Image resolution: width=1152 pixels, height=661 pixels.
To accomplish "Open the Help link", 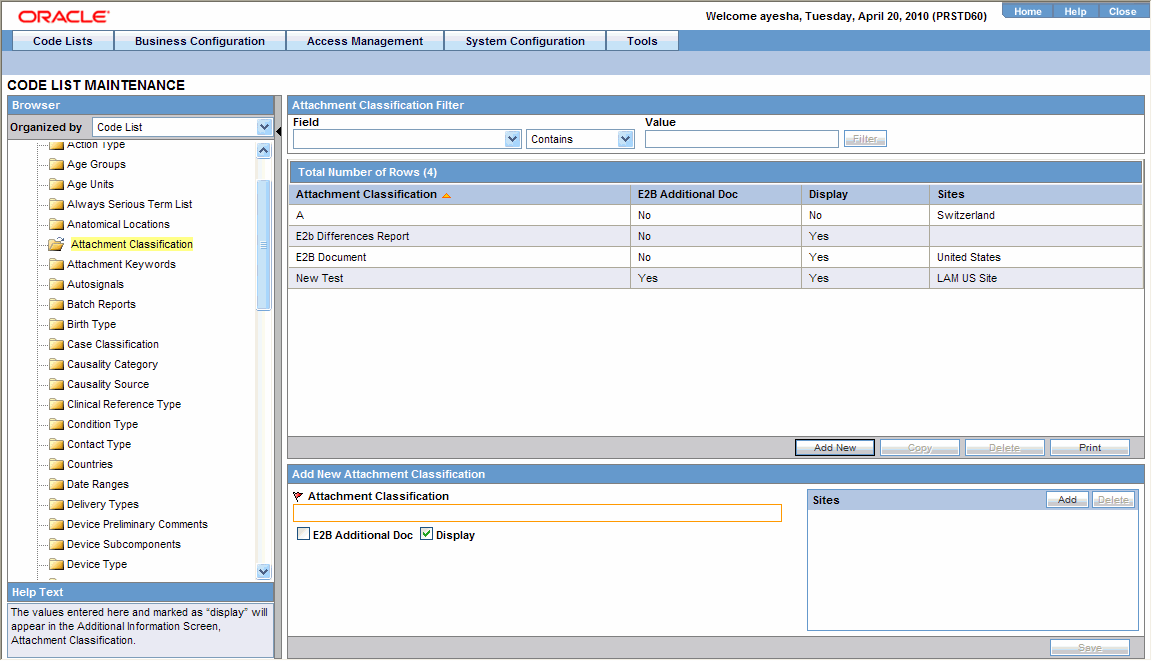I will coord(1076,12).
